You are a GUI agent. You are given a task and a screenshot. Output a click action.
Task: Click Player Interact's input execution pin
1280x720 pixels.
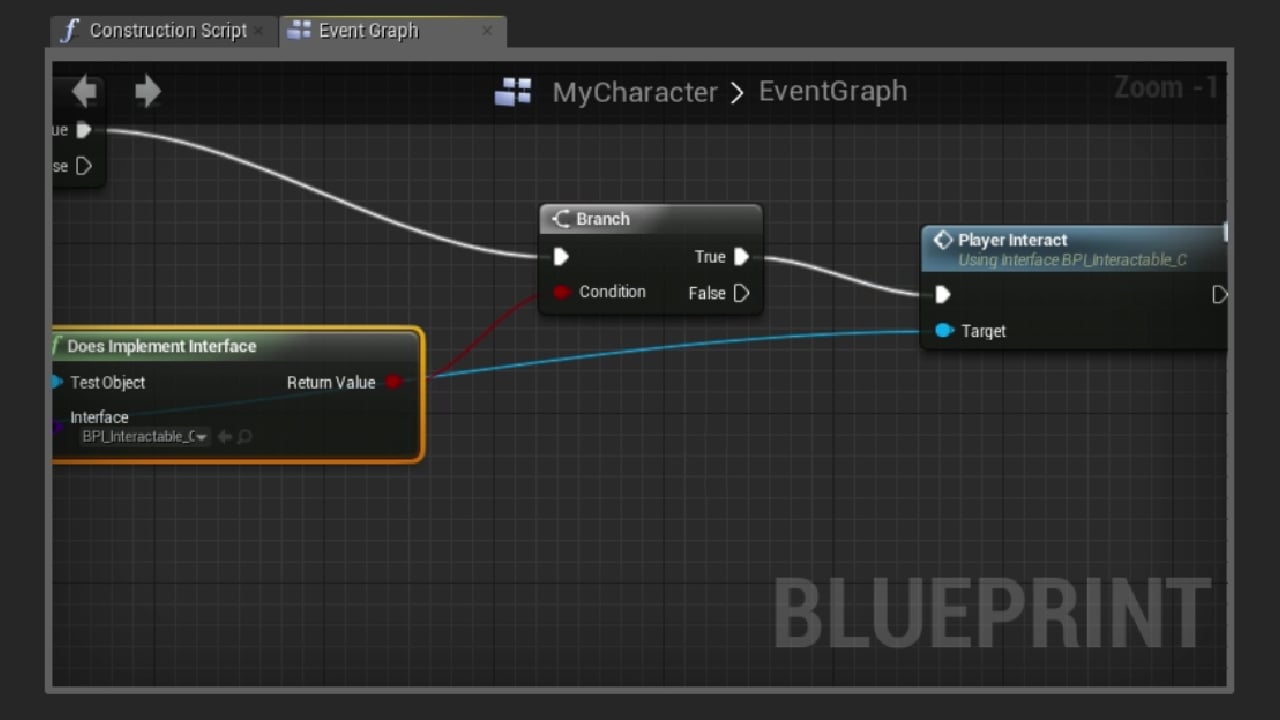(942, 294)
